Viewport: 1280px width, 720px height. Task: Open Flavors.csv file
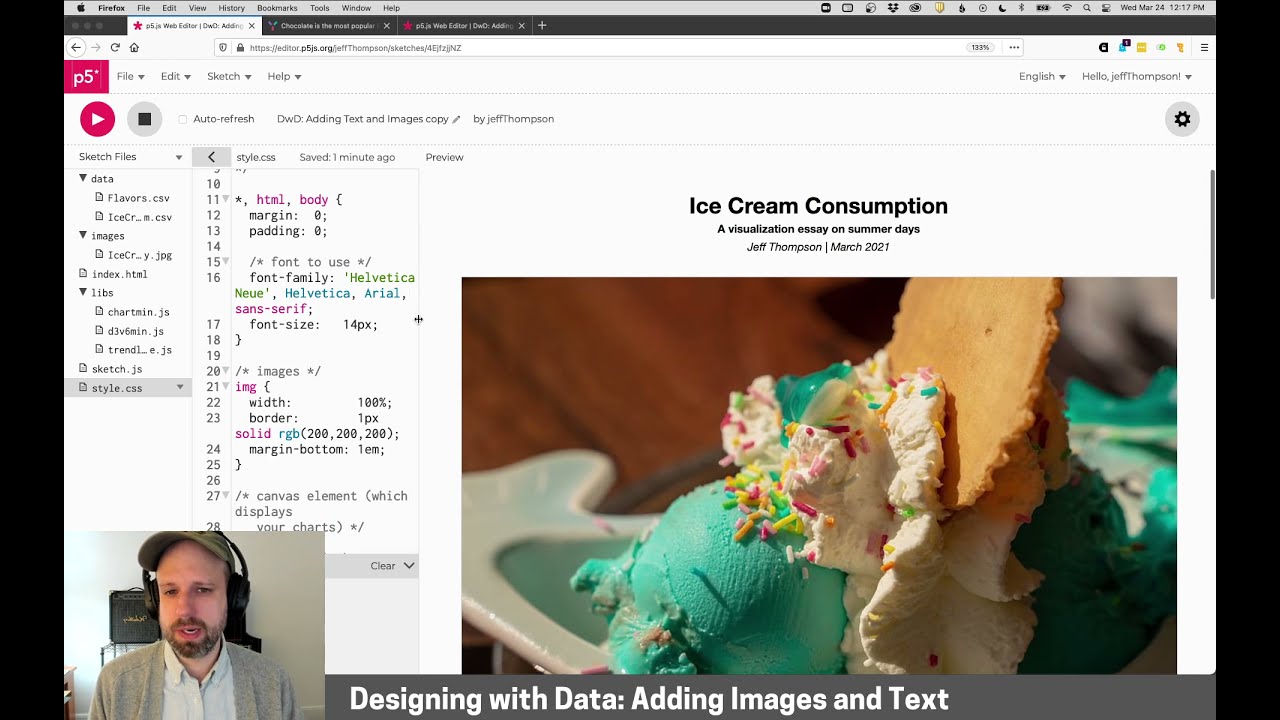[139, 198]
